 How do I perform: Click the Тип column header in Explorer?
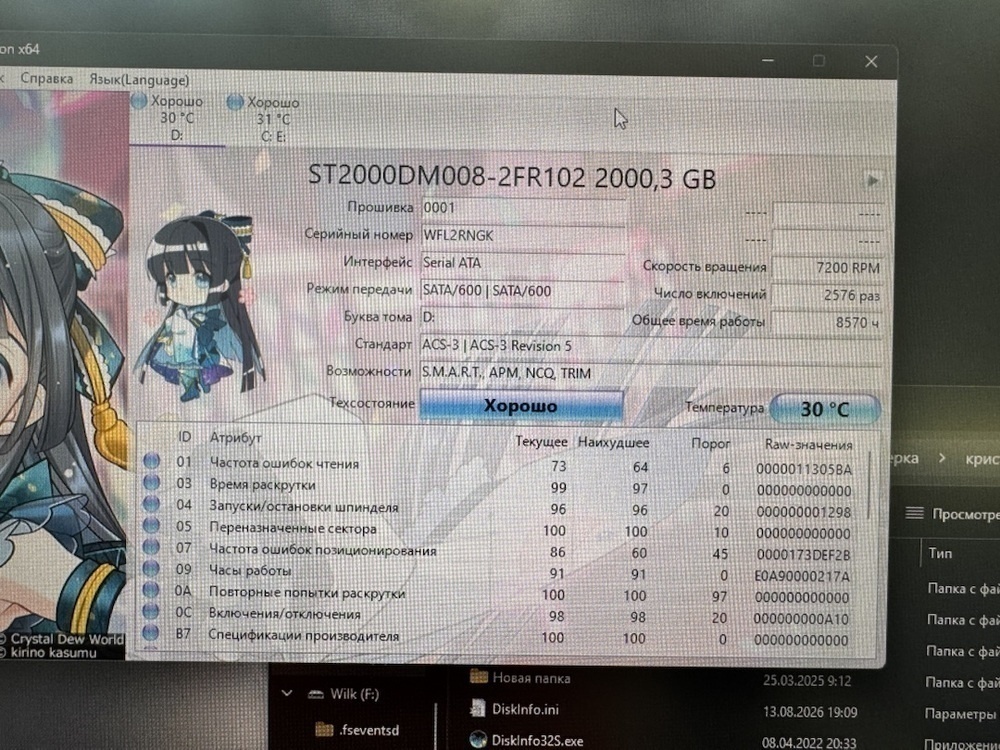(x=940, y=553)
